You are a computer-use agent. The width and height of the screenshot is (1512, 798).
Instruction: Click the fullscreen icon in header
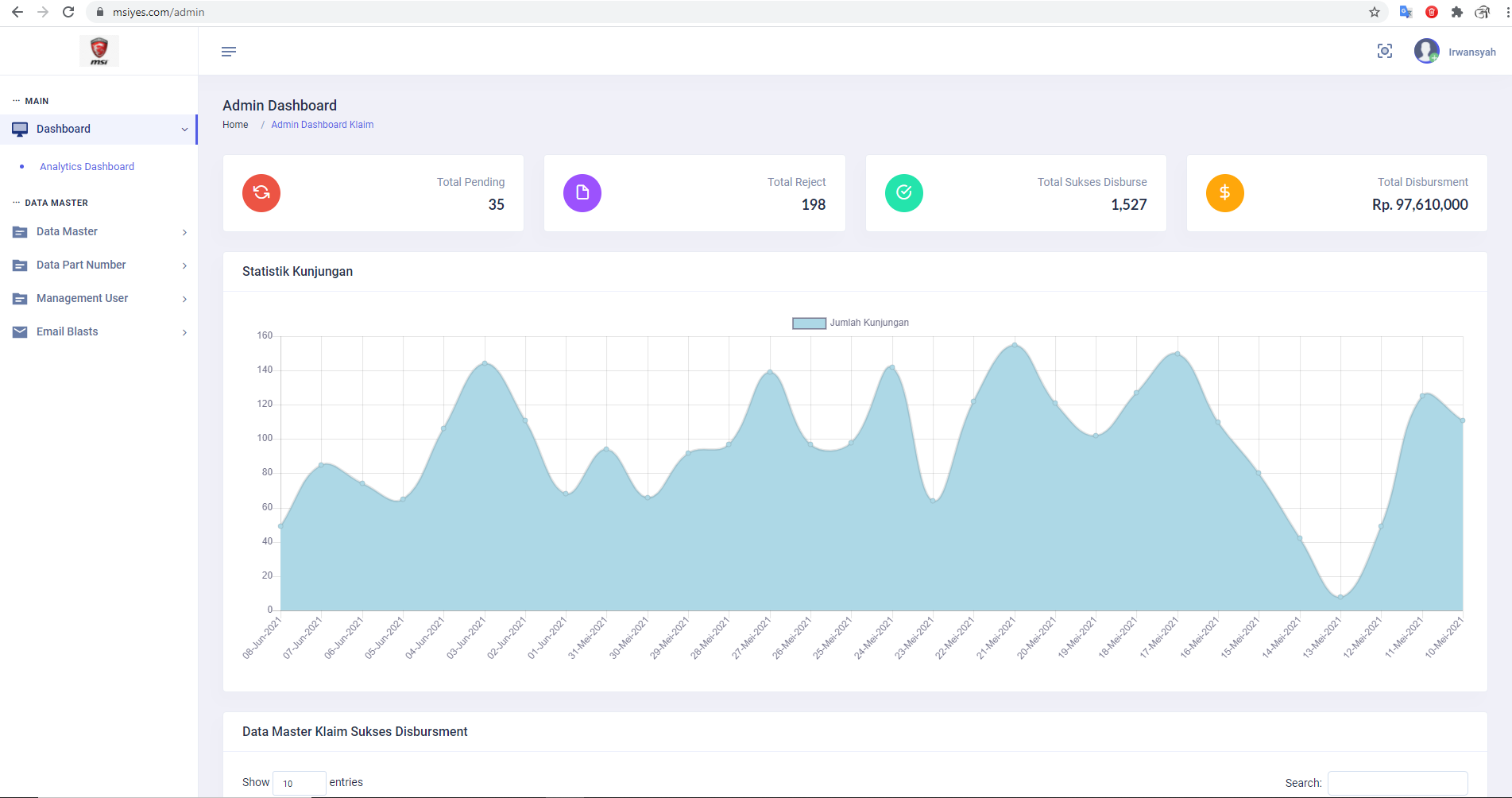[x=1385, y=52]
